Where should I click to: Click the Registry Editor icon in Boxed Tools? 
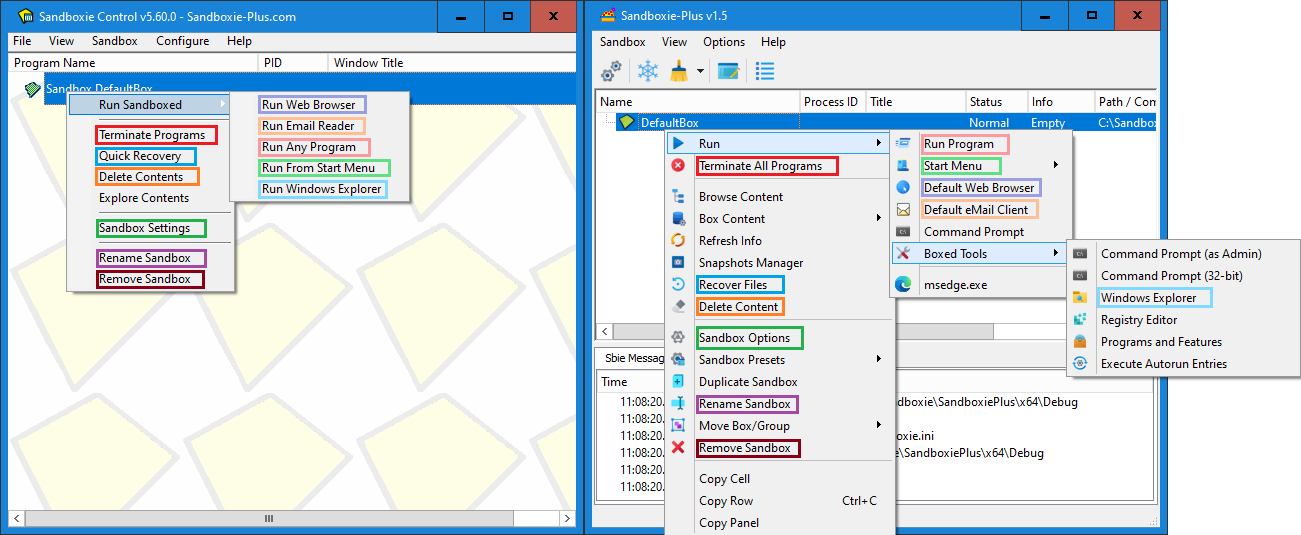[x=1080, y=320]
